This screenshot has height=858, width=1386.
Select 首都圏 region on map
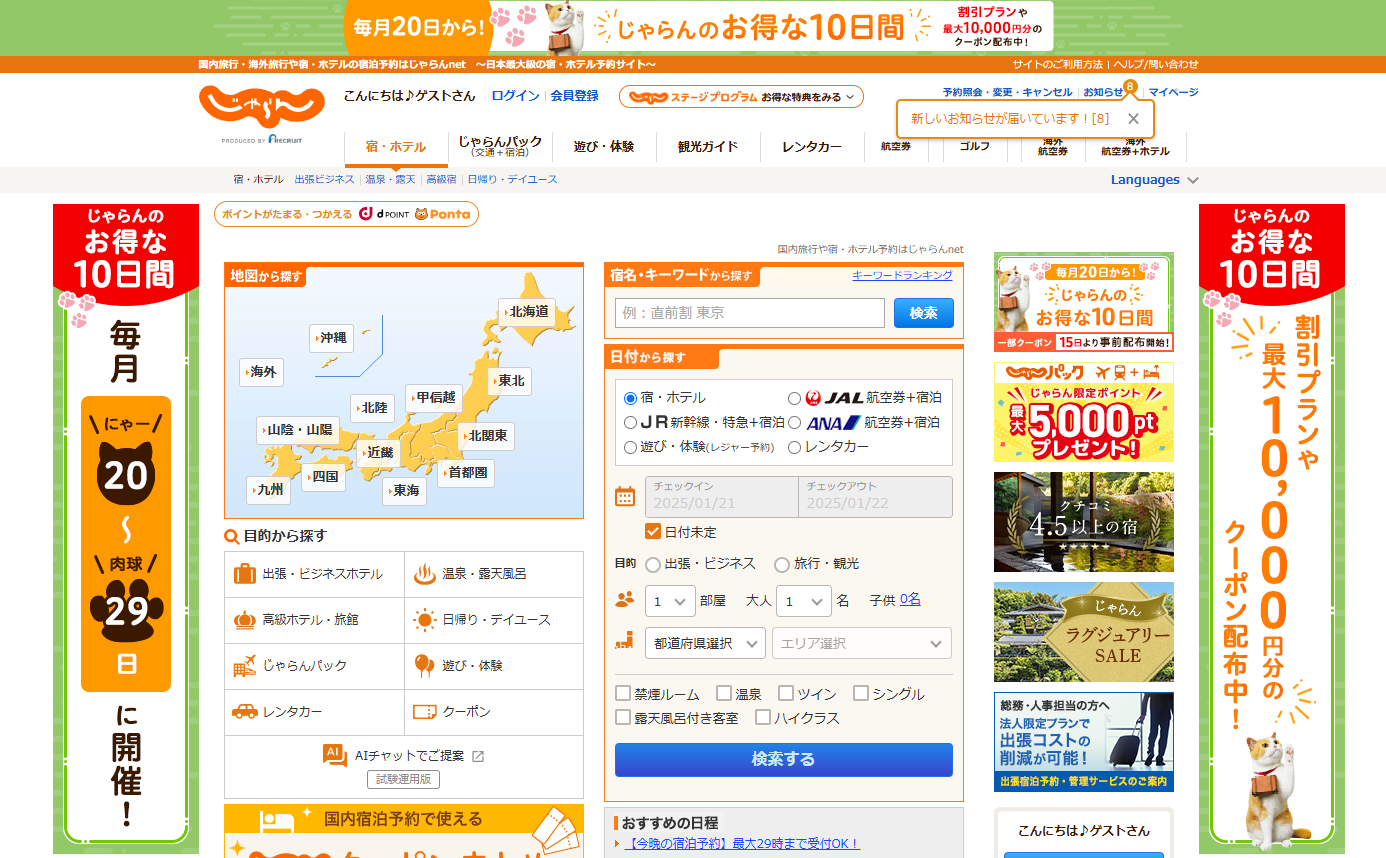coord(465,472)
